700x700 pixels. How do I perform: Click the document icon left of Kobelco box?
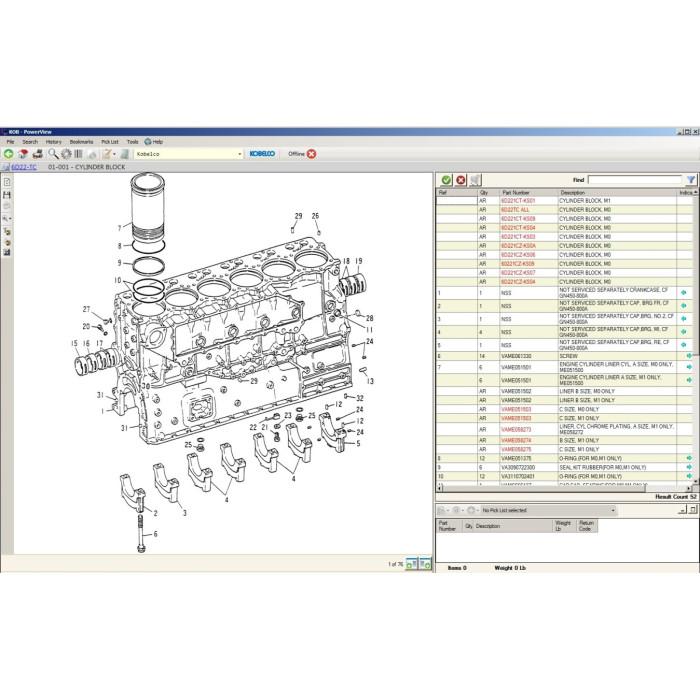[125, 154]
